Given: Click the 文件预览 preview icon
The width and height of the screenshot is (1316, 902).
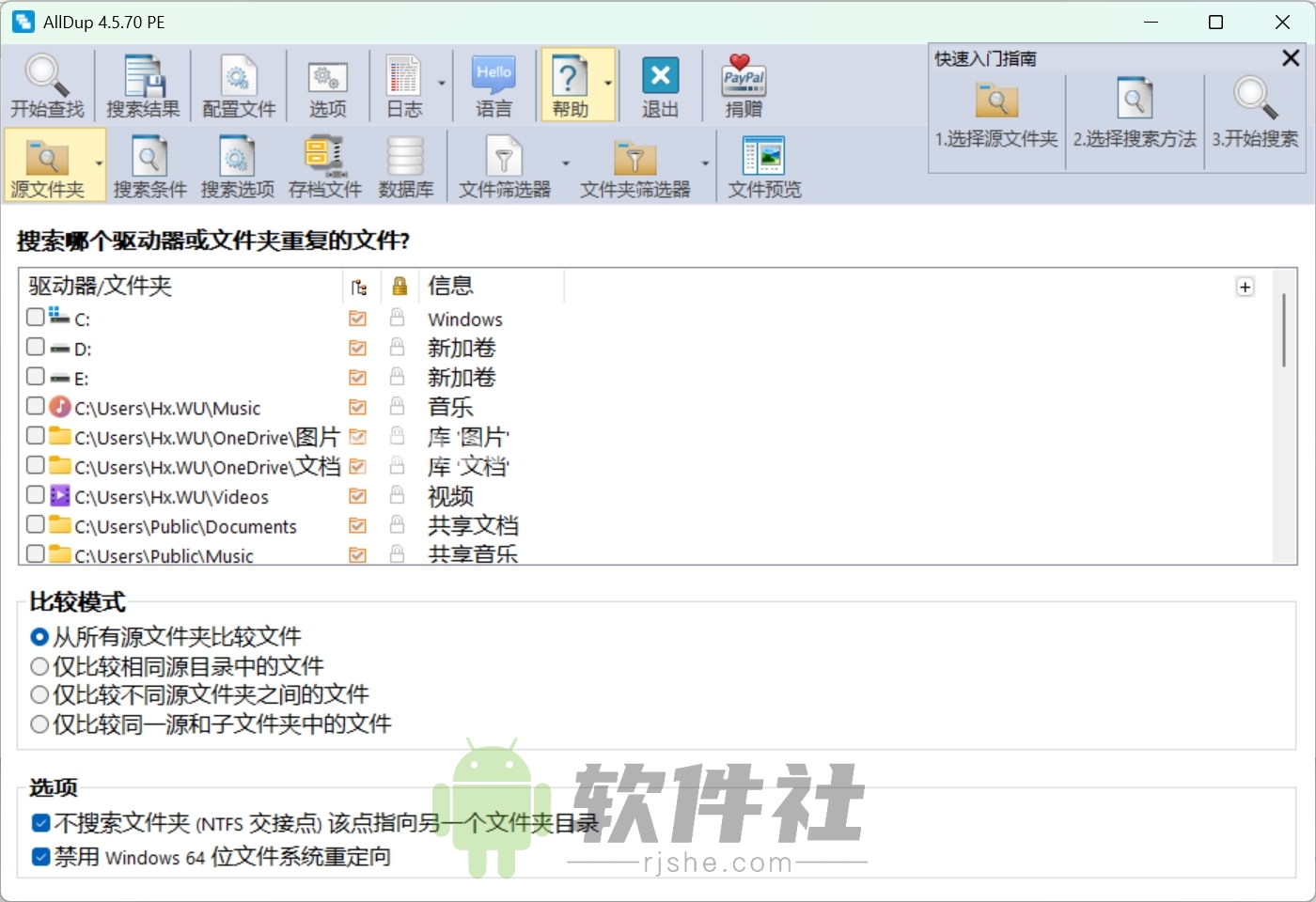Looking at the screenshot, I should tap(763, 157).
